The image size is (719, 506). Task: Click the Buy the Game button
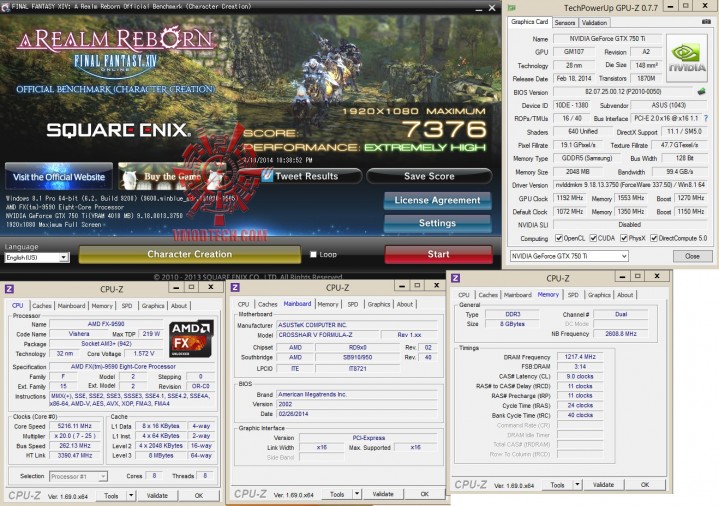click(172, 177)
